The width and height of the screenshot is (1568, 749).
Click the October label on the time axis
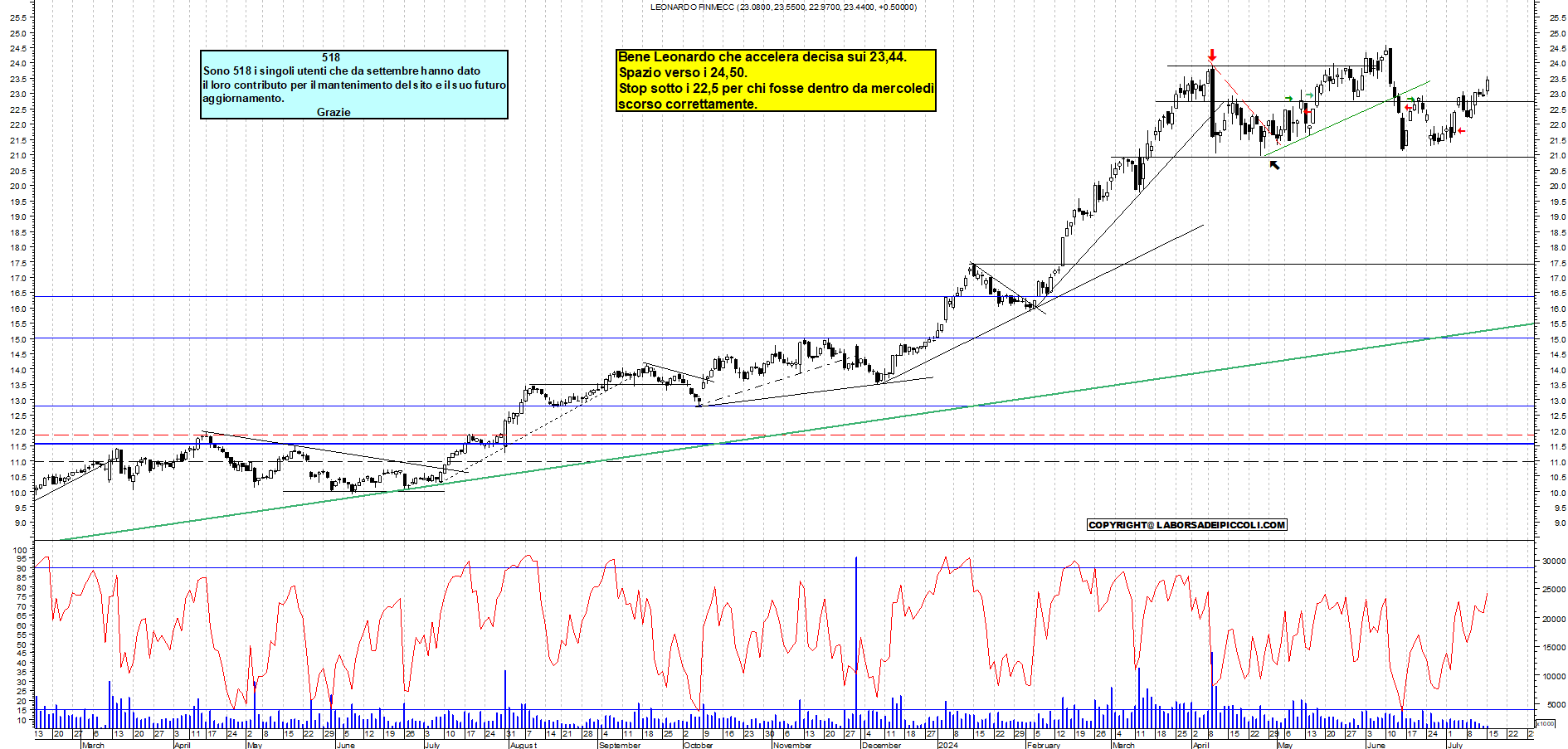[699, 745]
